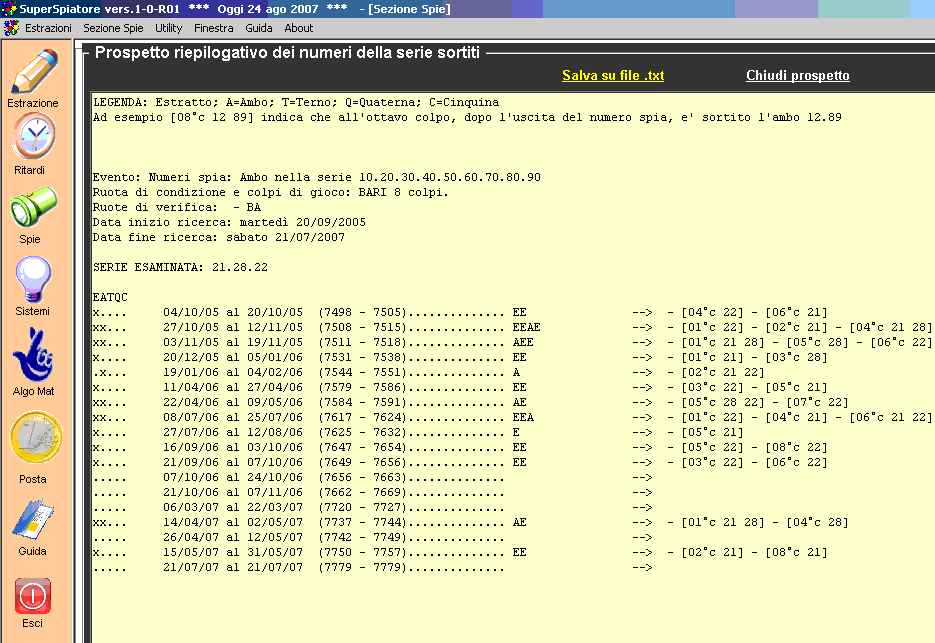
Task: Click the Chiudi prospetto link
Action: coord(798,75)
